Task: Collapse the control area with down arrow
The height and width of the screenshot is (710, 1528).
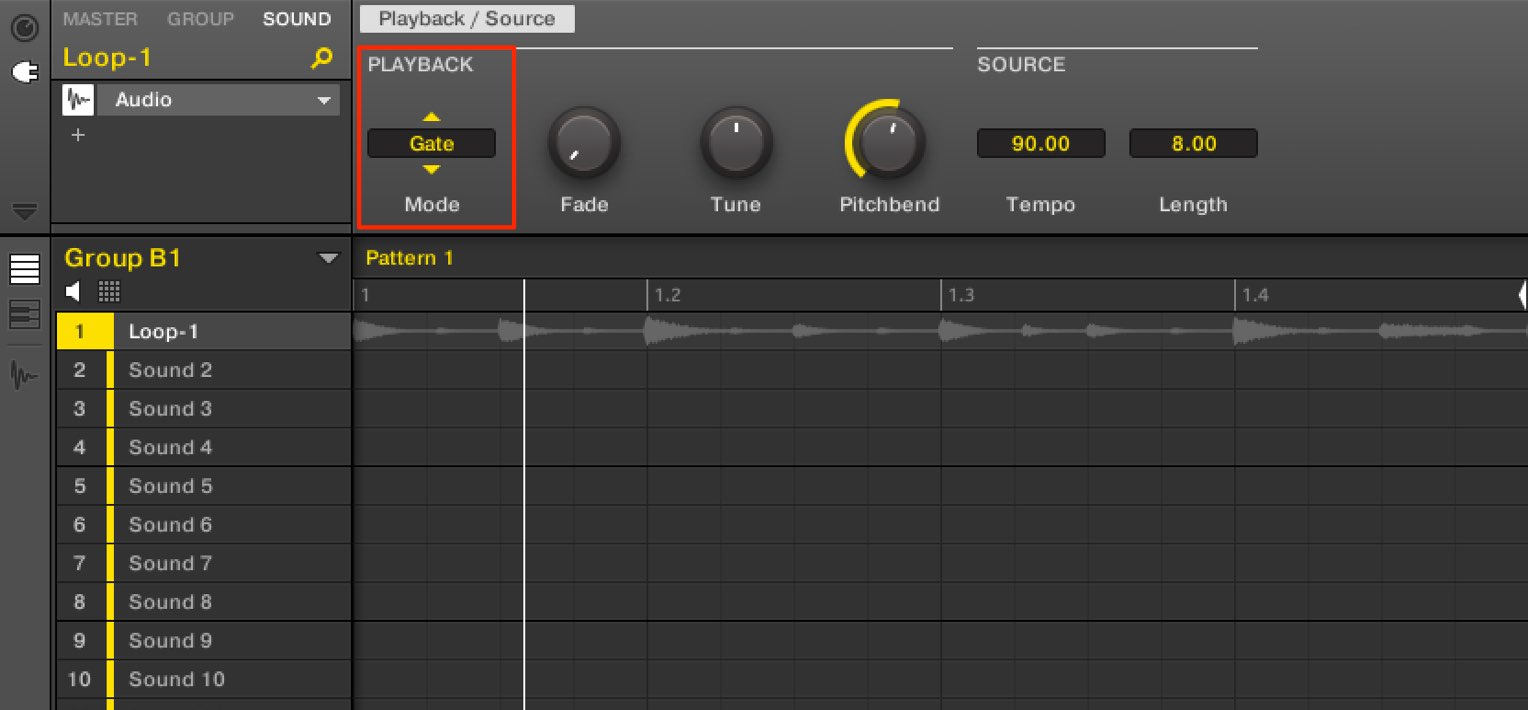Action: [x=24, y=211]
